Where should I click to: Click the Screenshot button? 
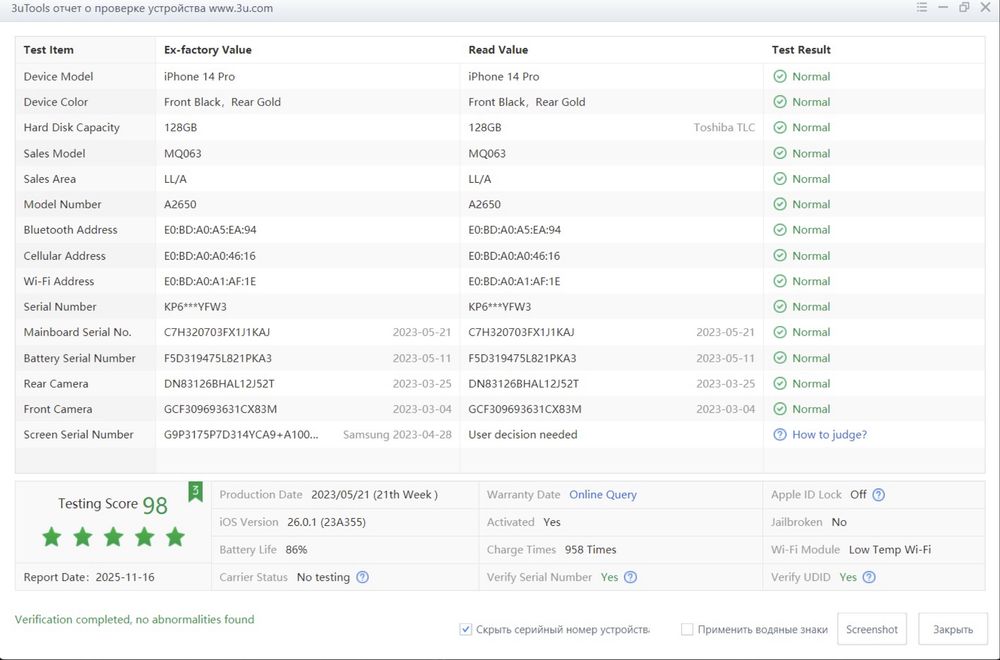click(x=872, y=629)
